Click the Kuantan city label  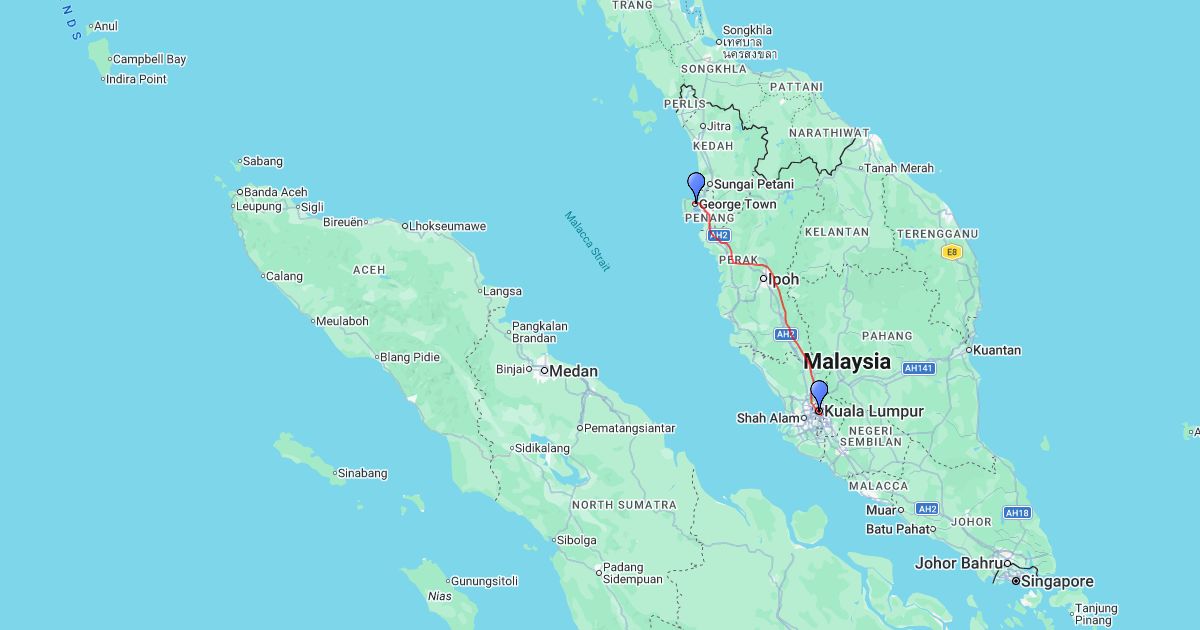(996, 350)
